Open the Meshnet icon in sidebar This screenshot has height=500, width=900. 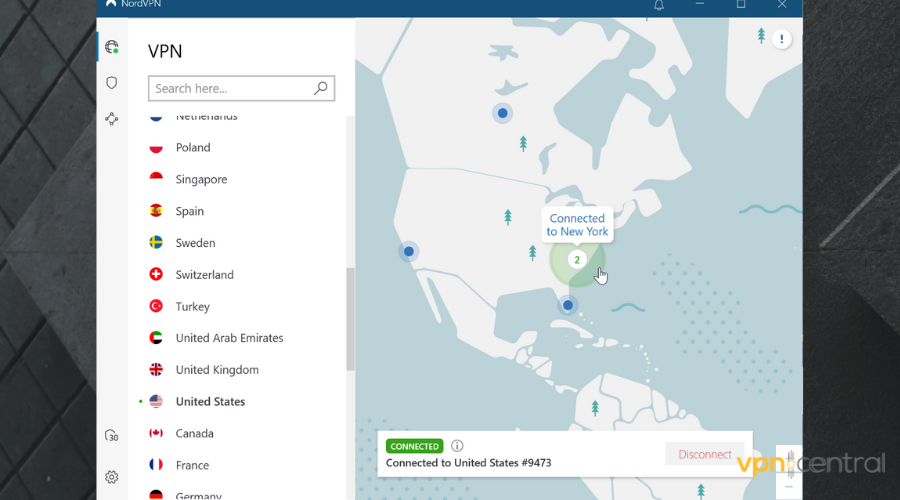pos(111,119)
